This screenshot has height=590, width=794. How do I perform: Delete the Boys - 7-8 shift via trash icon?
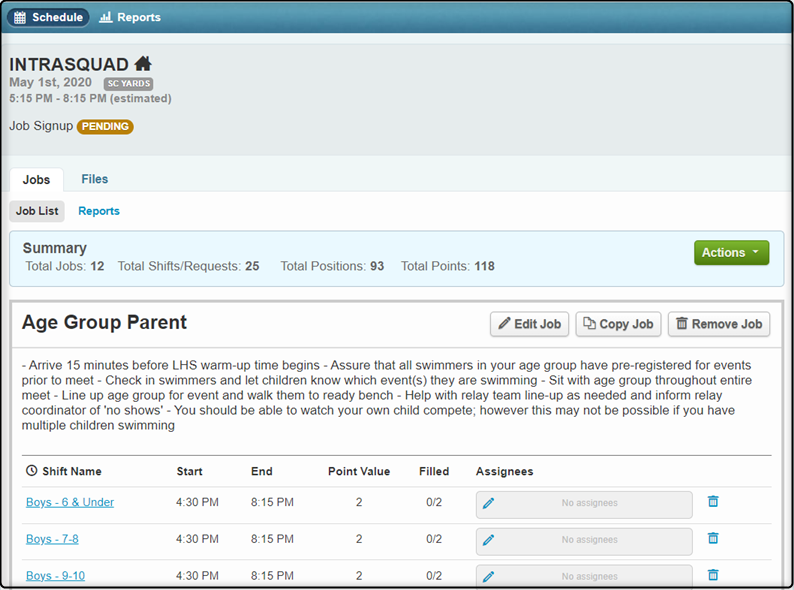pos(713,538)
